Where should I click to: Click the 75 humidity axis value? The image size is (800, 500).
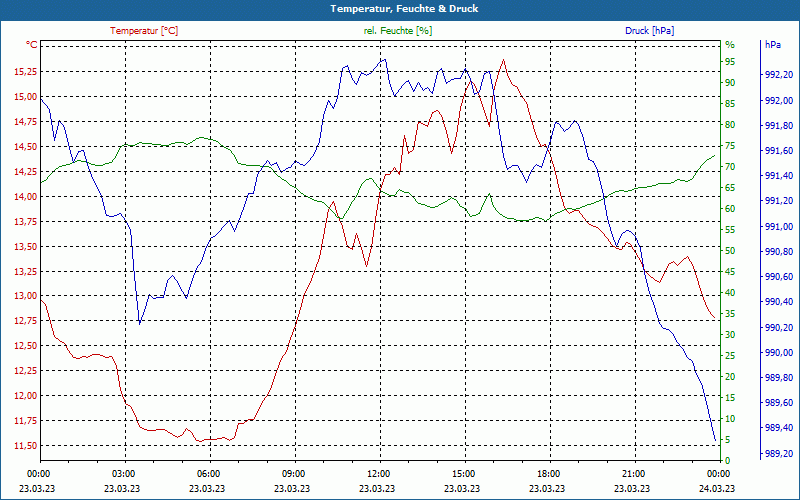(730, 145)
